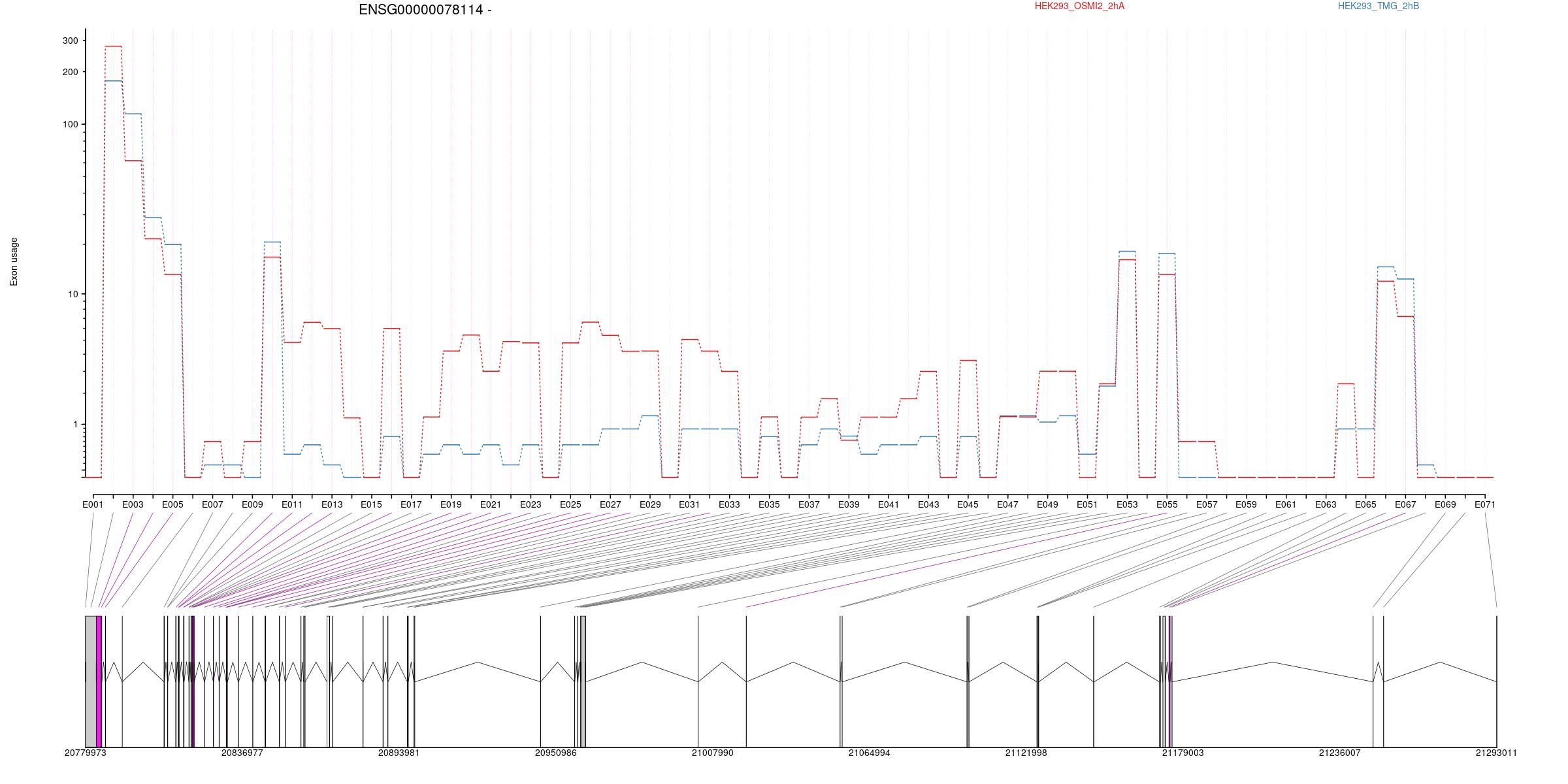This screenshot has height=784, width=1568.
Task: Click the red E002 peak segment
Action: [x=113, y=46]
